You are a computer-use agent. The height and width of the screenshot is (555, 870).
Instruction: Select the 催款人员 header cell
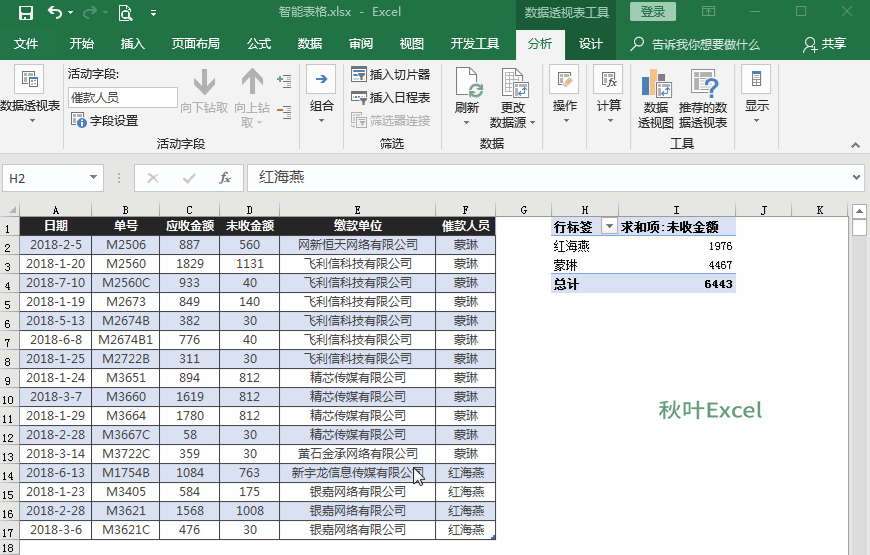pos(466,225)
